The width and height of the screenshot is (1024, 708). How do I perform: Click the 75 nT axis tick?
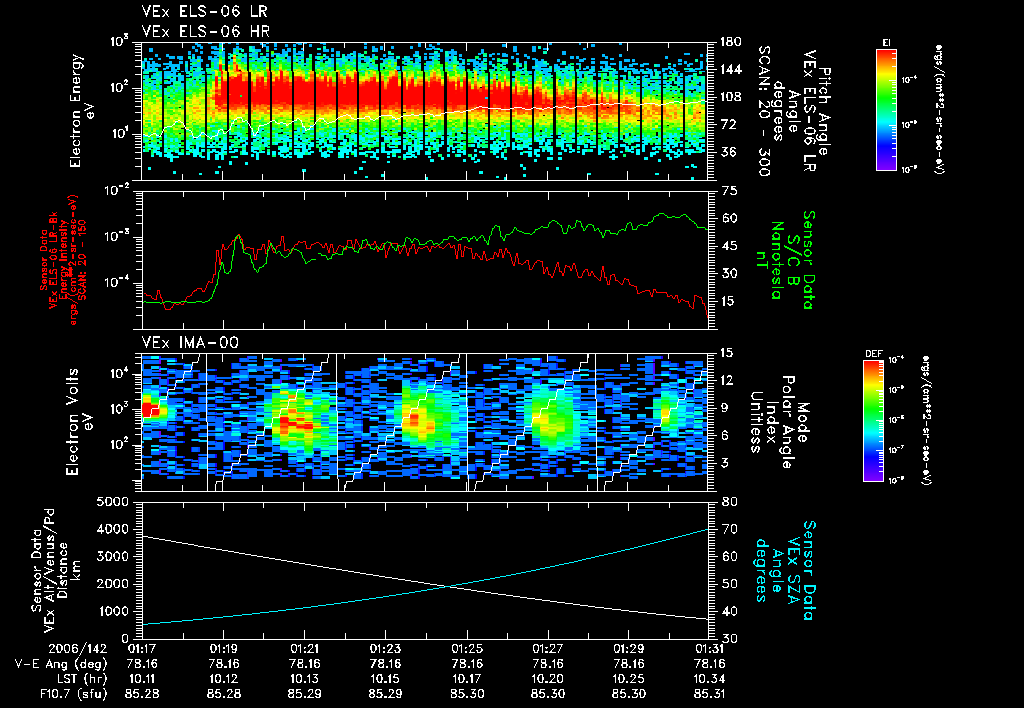(729, 191)
